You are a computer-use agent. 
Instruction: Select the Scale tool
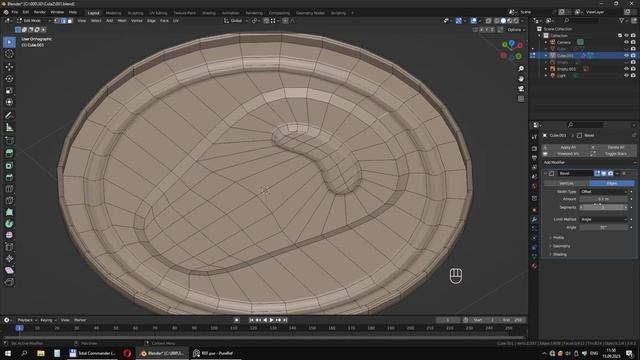pyautogui.click(x=9, y=91)
